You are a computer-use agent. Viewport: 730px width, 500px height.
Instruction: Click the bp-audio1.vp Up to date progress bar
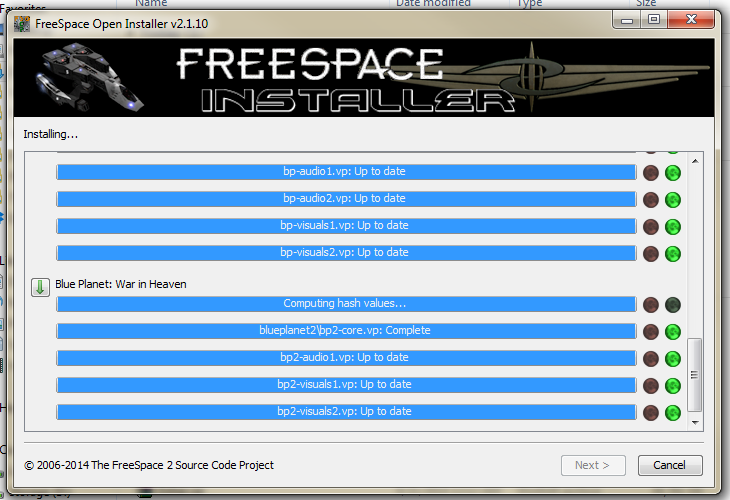pos(346,172)
